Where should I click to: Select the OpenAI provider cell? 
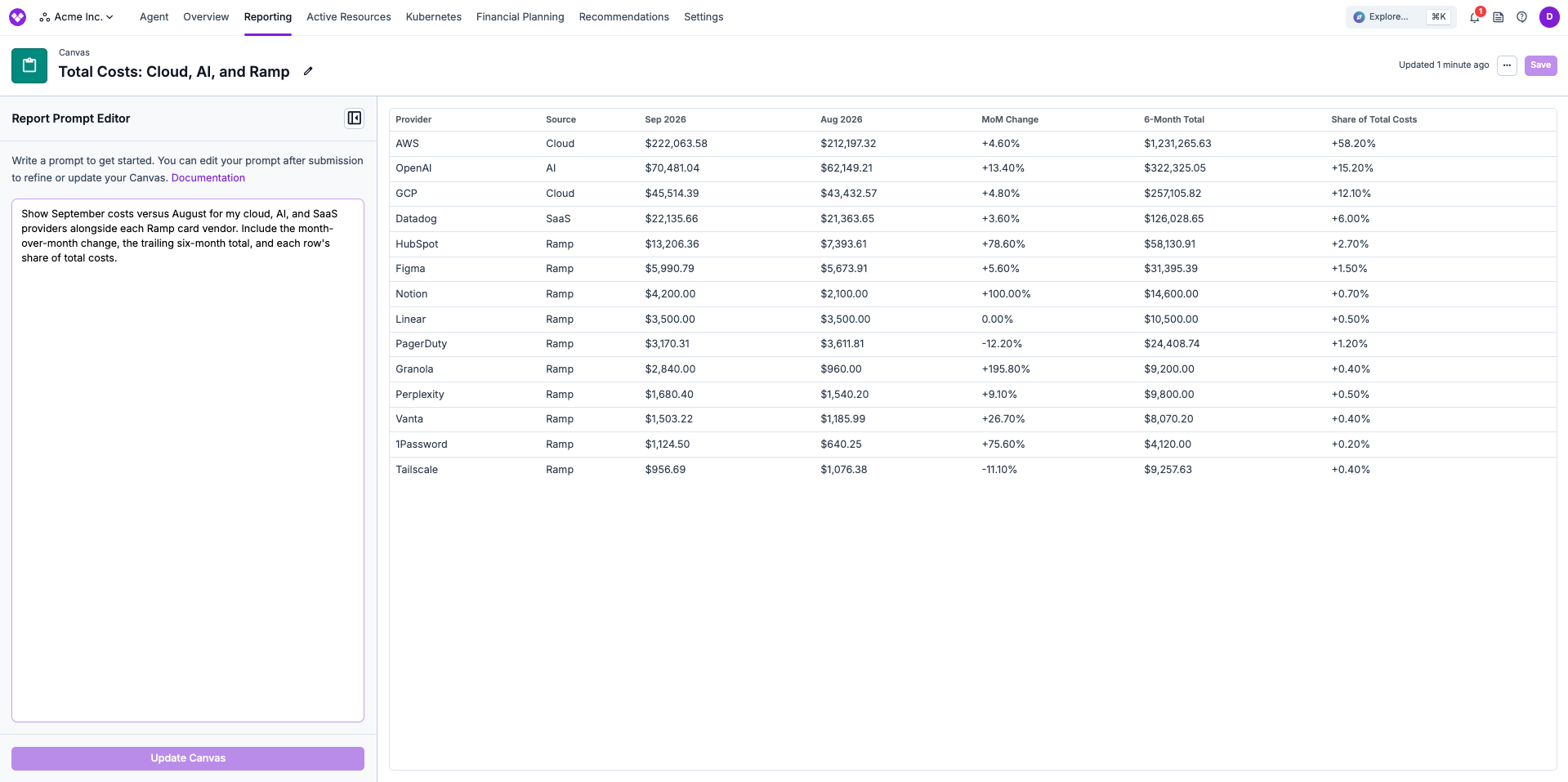tap(413, 168)
